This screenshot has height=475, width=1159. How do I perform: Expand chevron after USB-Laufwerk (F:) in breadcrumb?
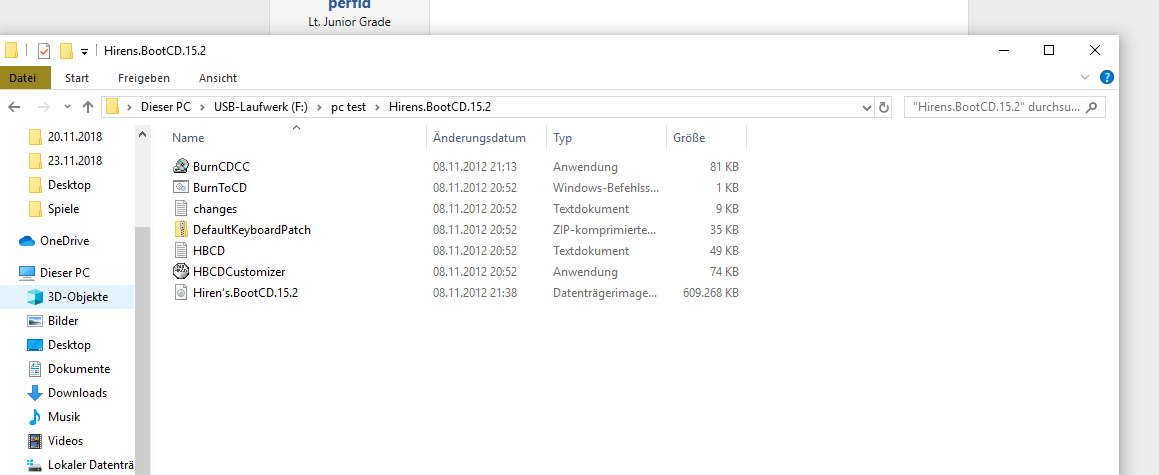319,107
